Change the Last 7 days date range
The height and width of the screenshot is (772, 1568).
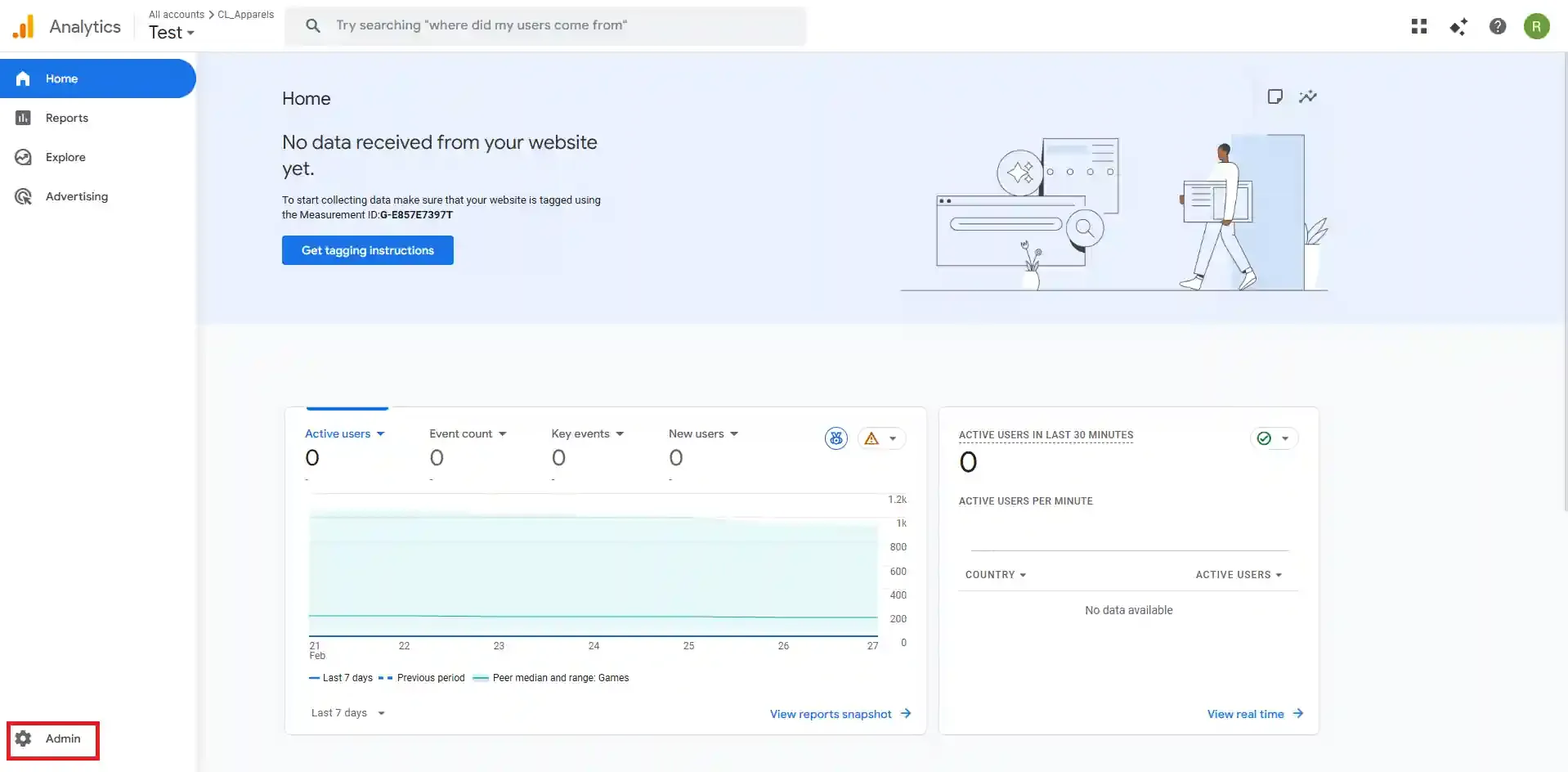pyautogui.click(x=348, y=713)
